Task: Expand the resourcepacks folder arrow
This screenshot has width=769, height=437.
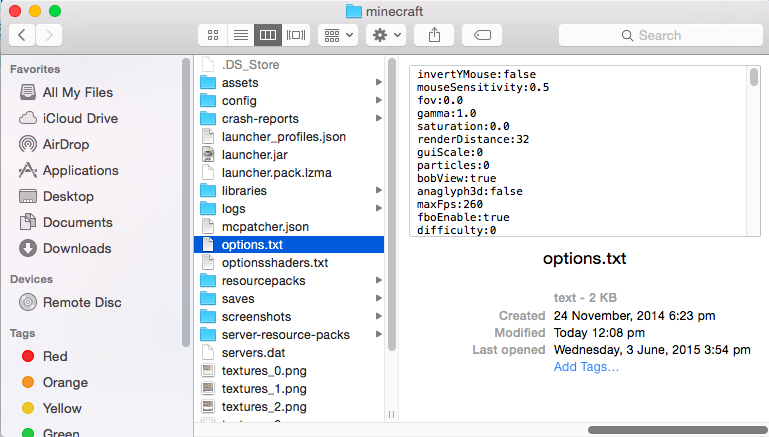Action: (x=379, y=281)
